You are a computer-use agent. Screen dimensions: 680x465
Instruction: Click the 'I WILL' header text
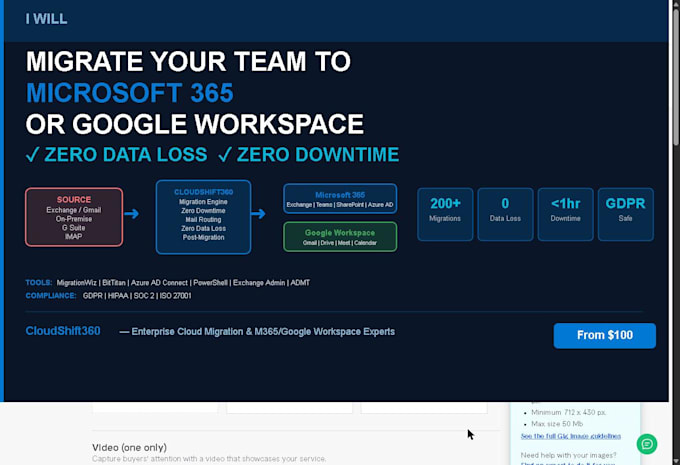pos(46,19)
